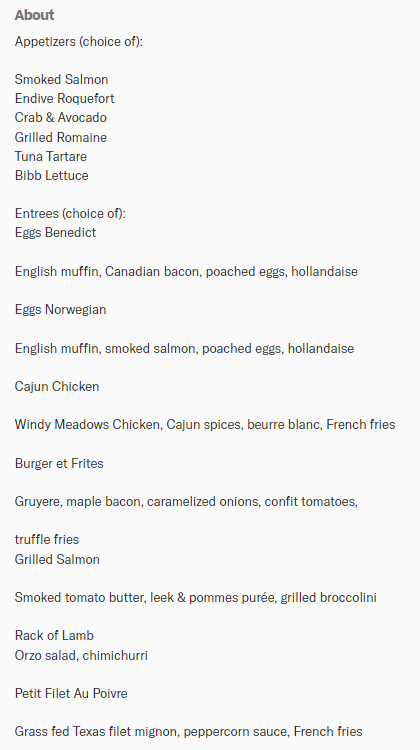Select the Rack of Lamb text
This screenshot has width=420, height=750.
pyautogui.click(x=54, y=636)
